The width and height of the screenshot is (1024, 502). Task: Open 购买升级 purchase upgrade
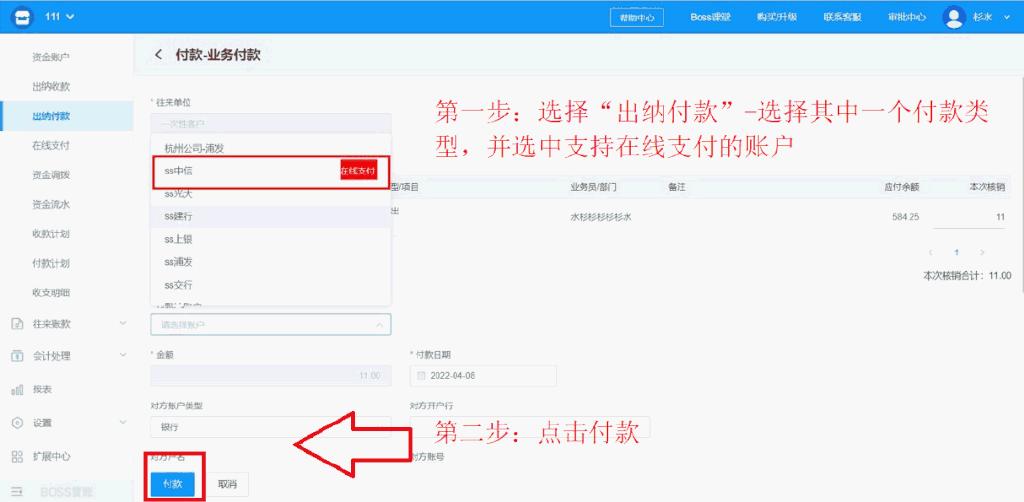tap(777, 17)
